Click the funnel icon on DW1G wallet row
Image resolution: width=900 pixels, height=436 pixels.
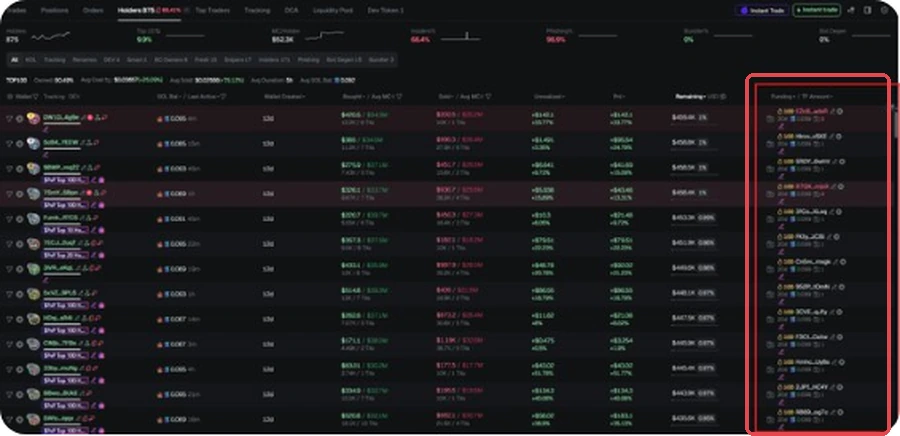[9, 118]
